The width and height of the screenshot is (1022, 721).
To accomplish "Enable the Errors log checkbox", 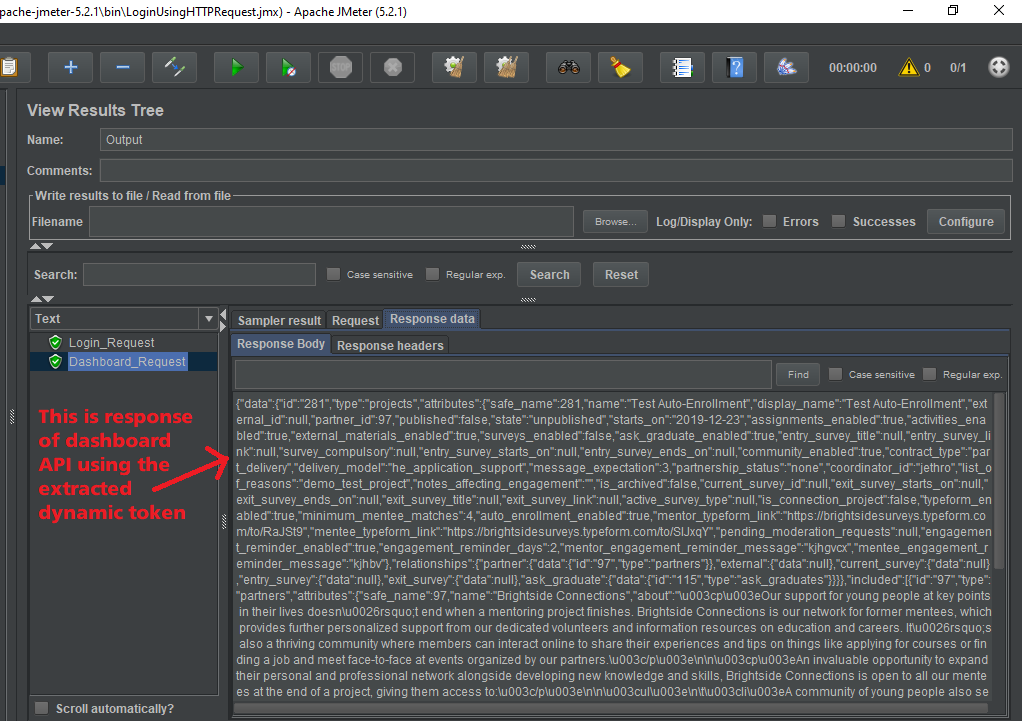I will [x=769, y=221].
